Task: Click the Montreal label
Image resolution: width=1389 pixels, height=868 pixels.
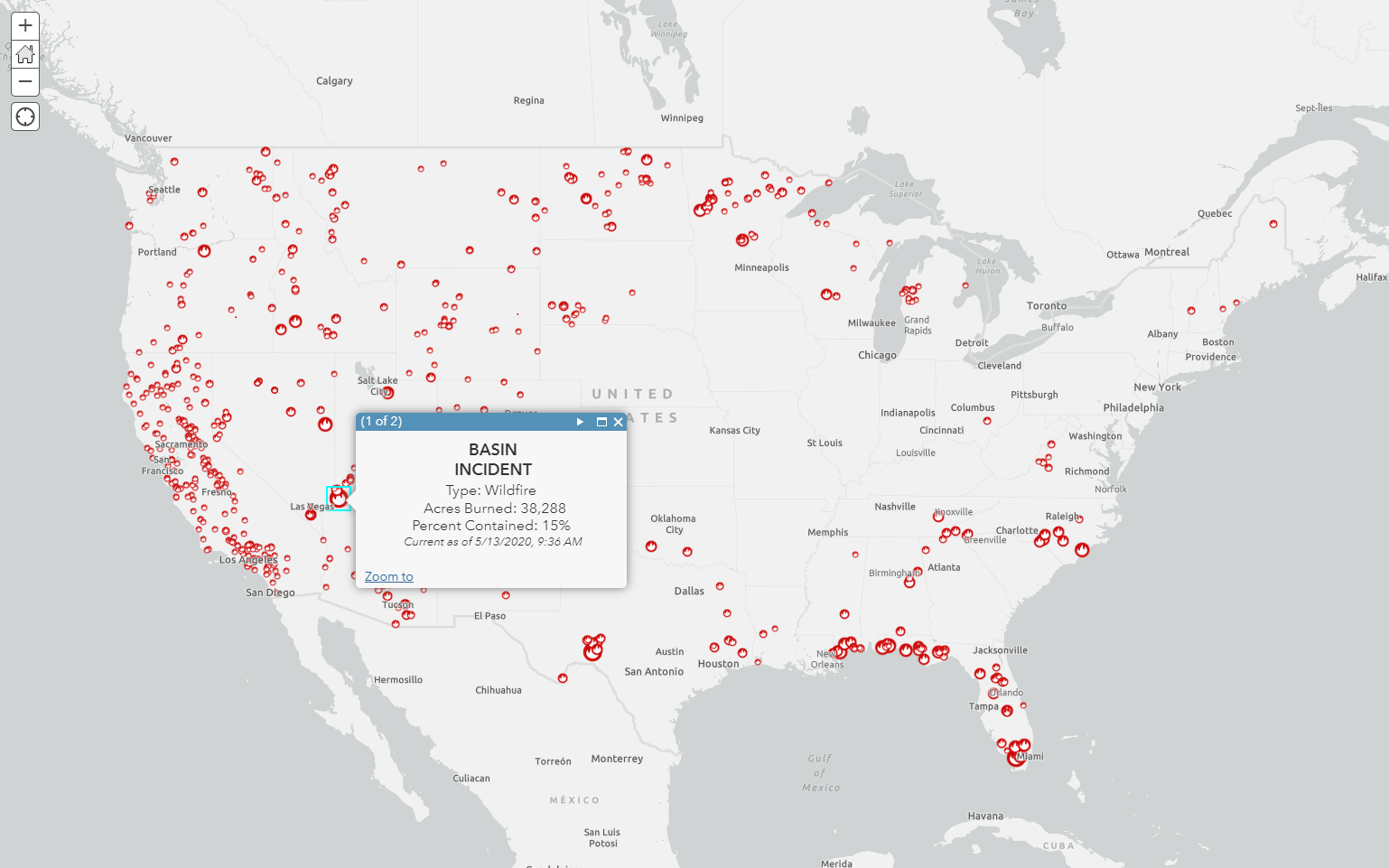Action: tap(1167, 253)
